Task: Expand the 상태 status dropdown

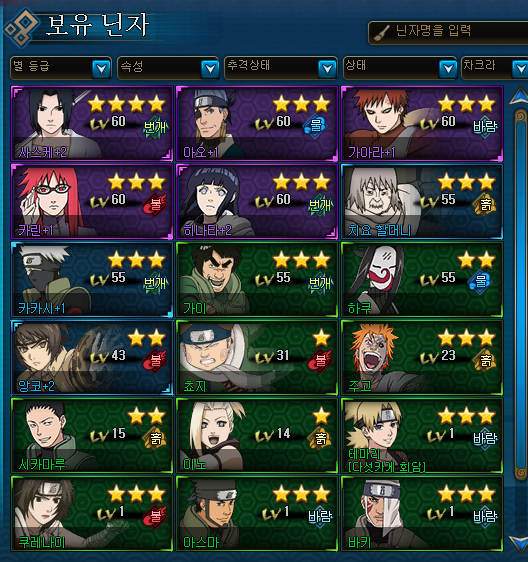Action: [400, 67]
